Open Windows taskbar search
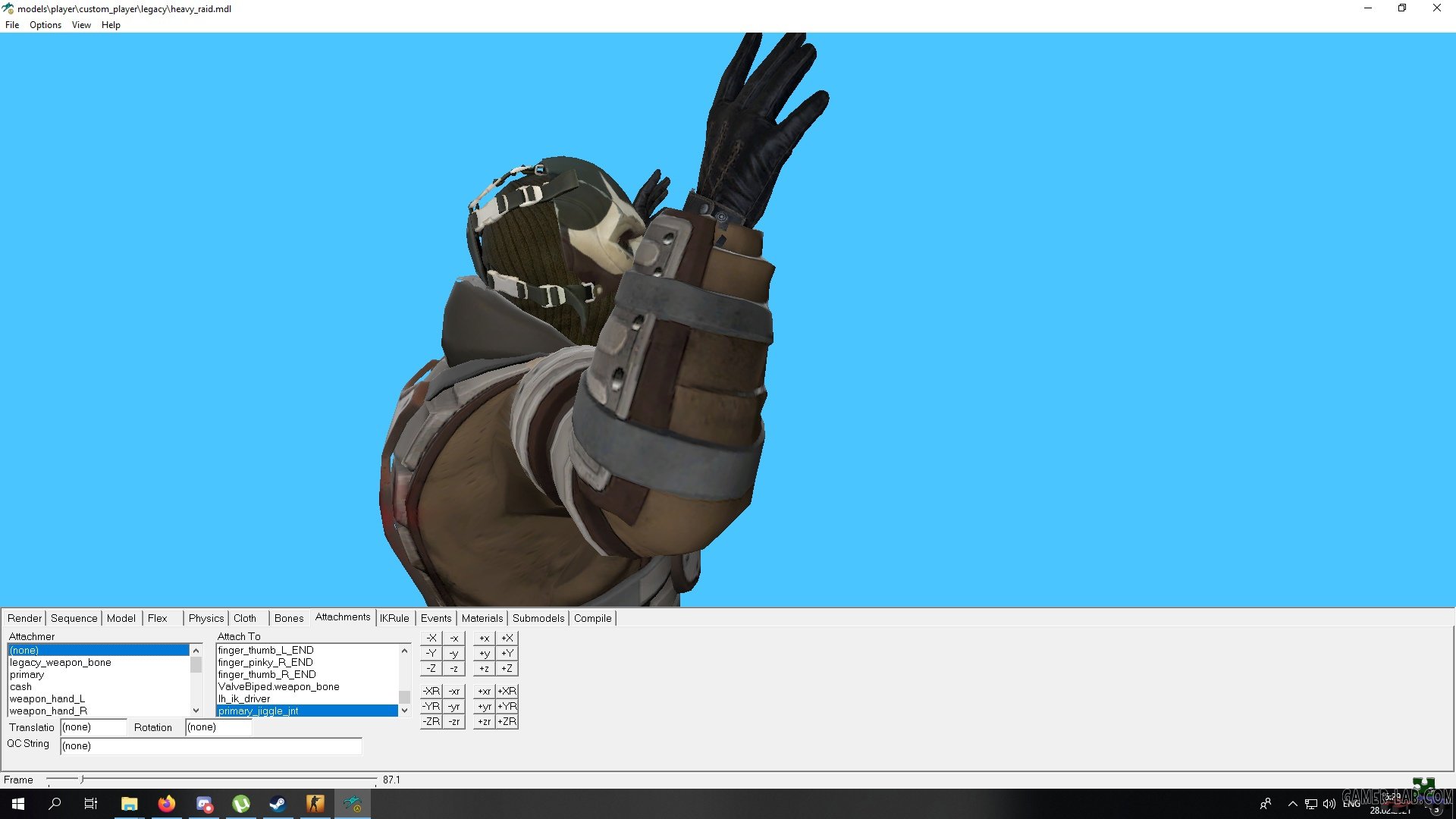 pyautogui.click(x=55, y=804)
